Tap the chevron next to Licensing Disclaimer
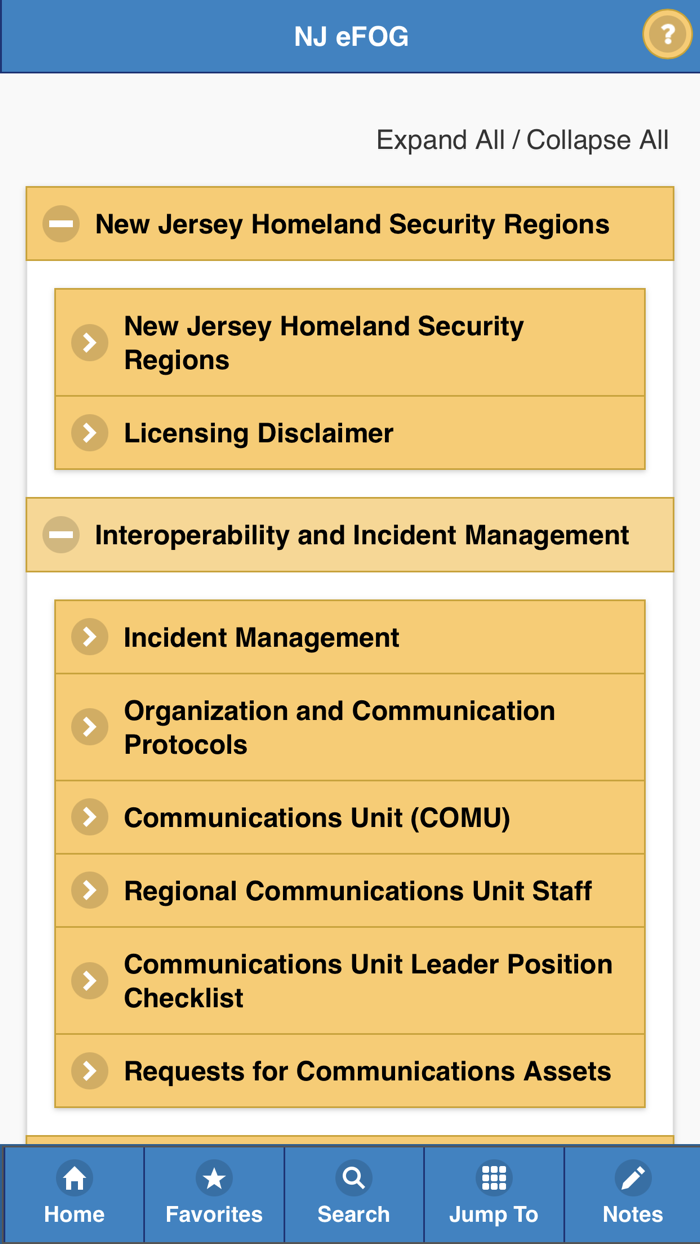Viewport: 700px width, 1244px height. (x=89, y=433)
